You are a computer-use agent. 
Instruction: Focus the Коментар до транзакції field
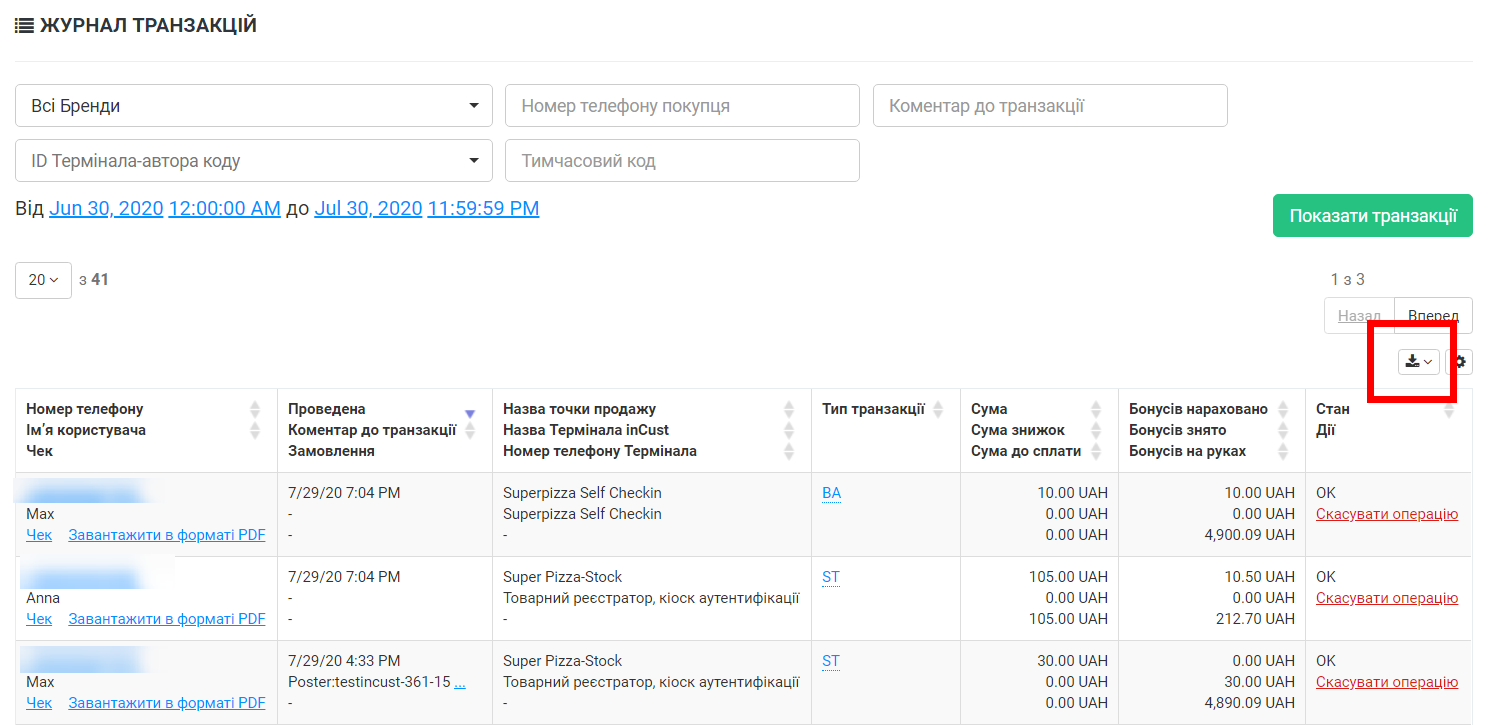pos(1050,106)
